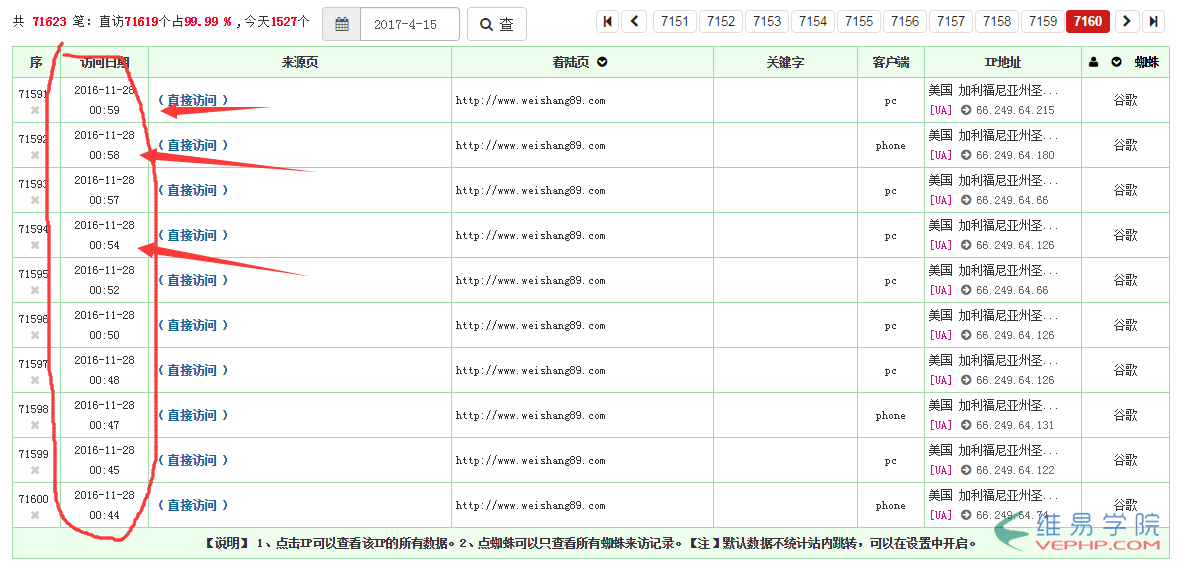
Task: Open landing page URL in row 71597
Action: click(530, 370)
